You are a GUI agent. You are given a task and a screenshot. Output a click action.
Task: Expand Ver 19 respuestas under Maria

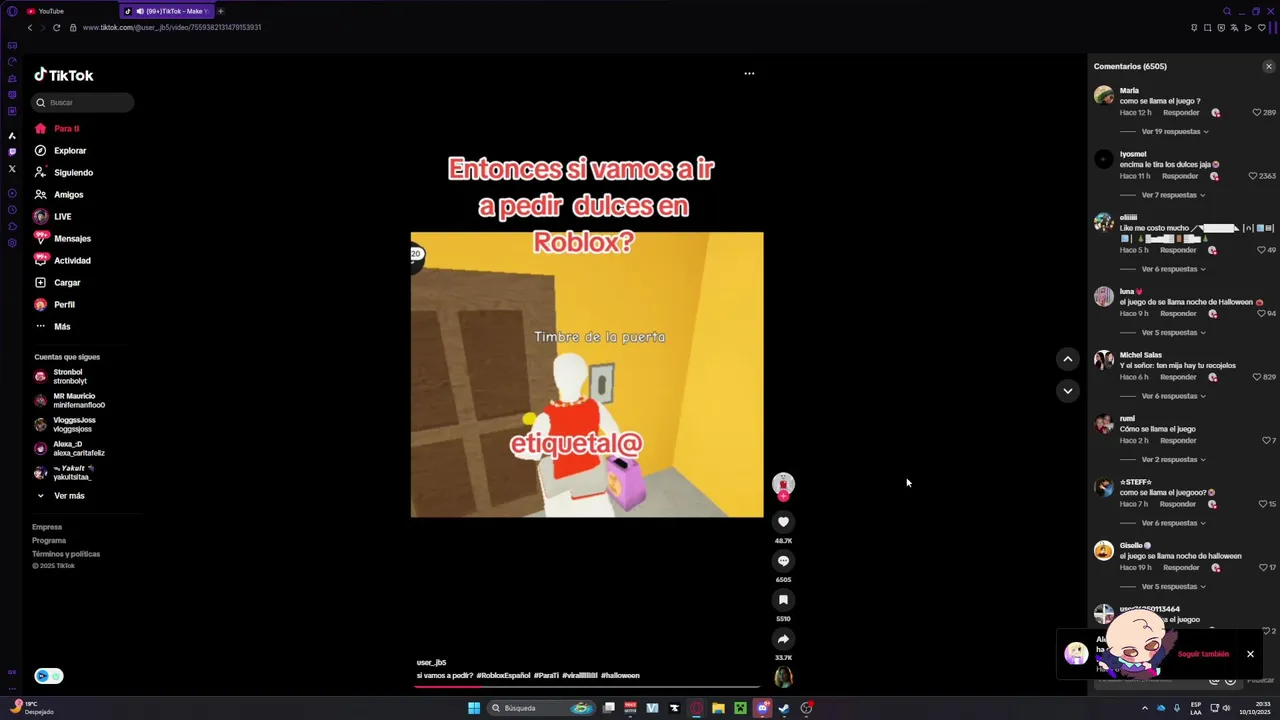coord(1175,132)
